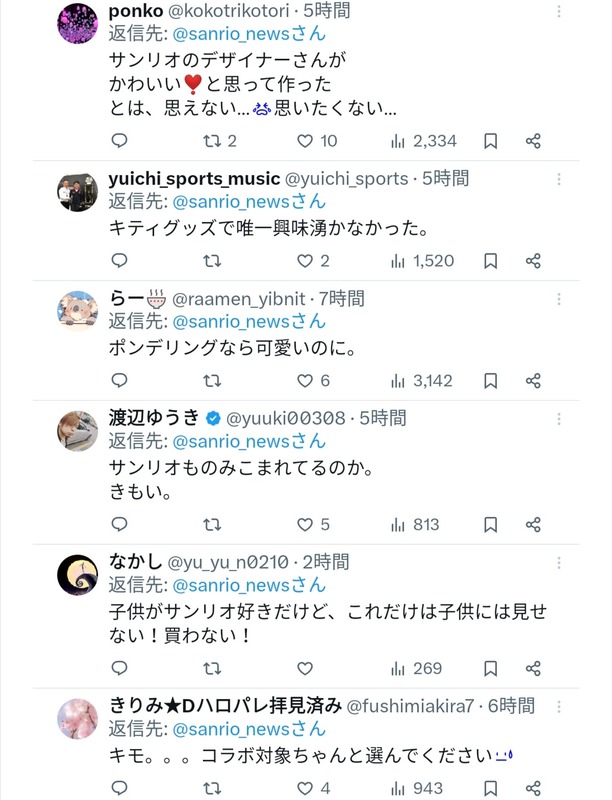The width and height of the screenshot is (612, 800).
Task: Like ponko's tweet with 10 likes
Action: (317, 141)
